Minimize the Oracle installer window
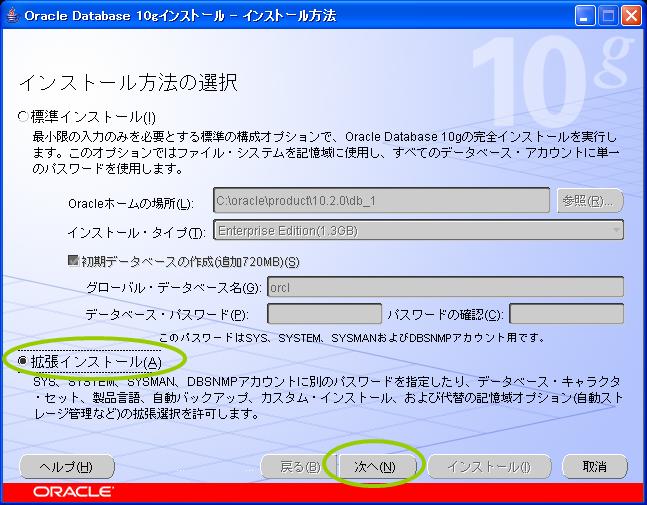Screen dimensions: 647x505 (x=585, y=17)
